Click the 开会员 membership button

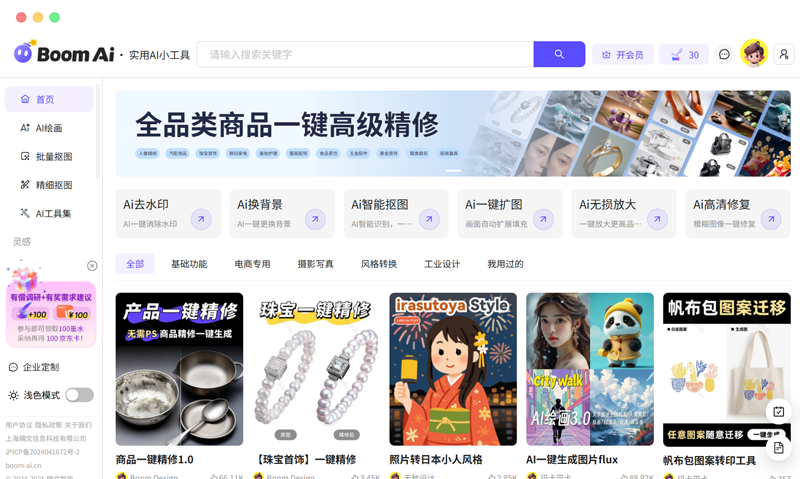623,55
